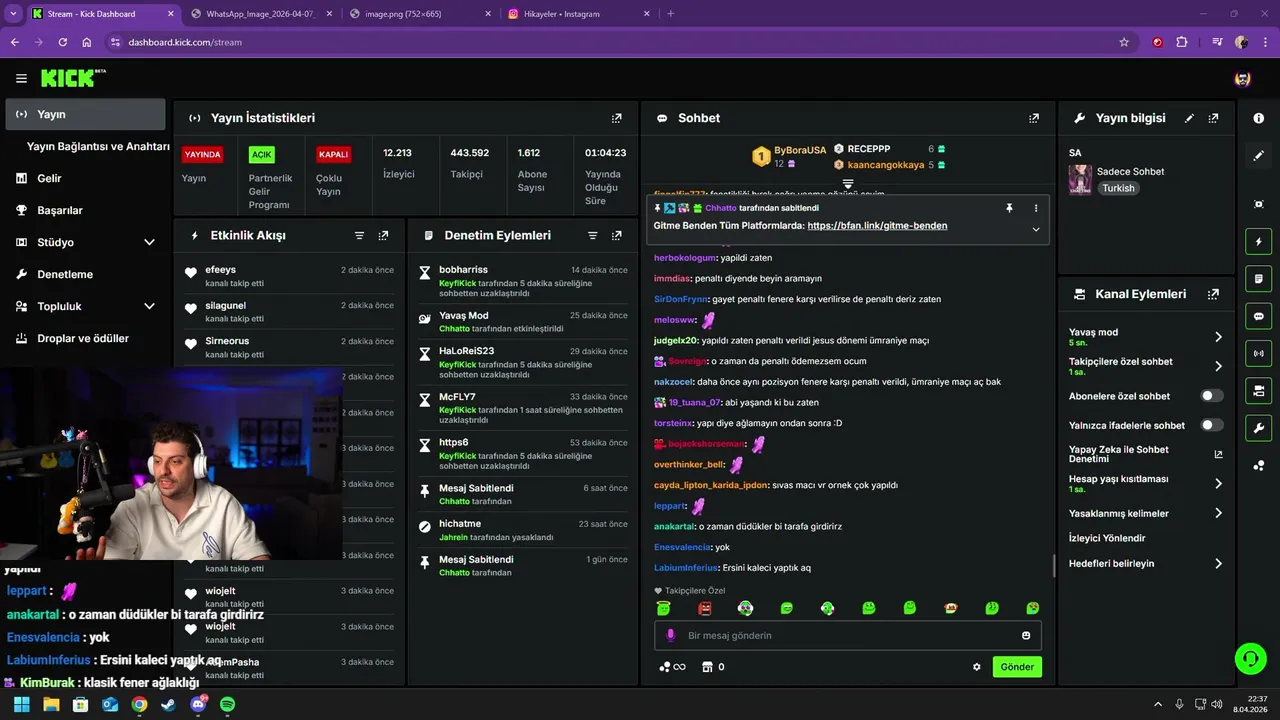The image size is (1280, 720).
Task: Open Hesap yaşı kısıtlaması arrow
Action: [x=1218, y=484]
